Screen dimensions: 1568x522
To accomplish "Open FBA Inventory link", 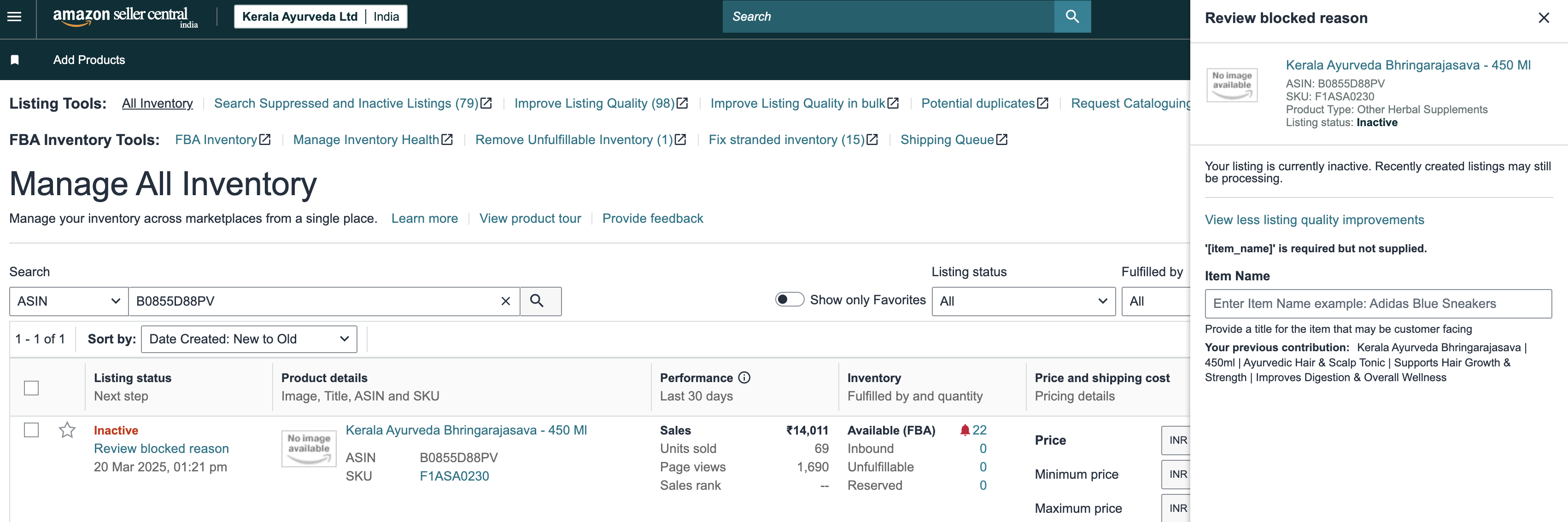I will pos(222,140).
